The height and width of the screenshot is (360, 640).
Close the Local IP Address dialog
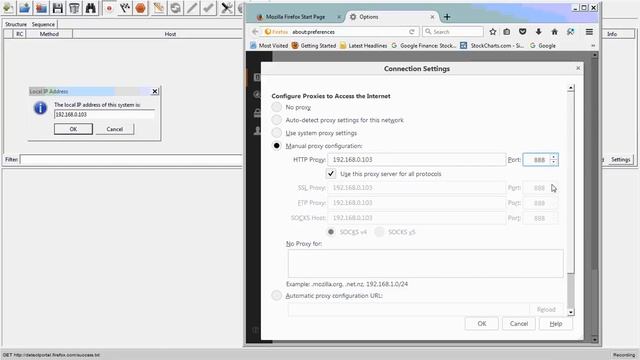tap(155, 91)
